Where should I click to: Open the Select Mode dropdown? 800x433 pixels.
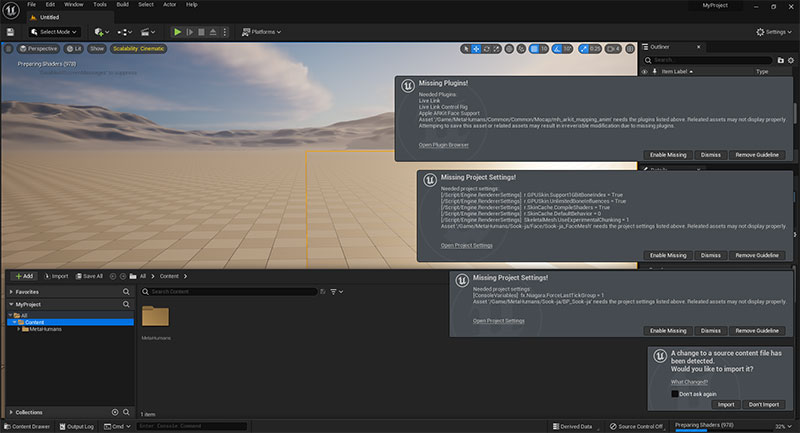click(54, 32)
